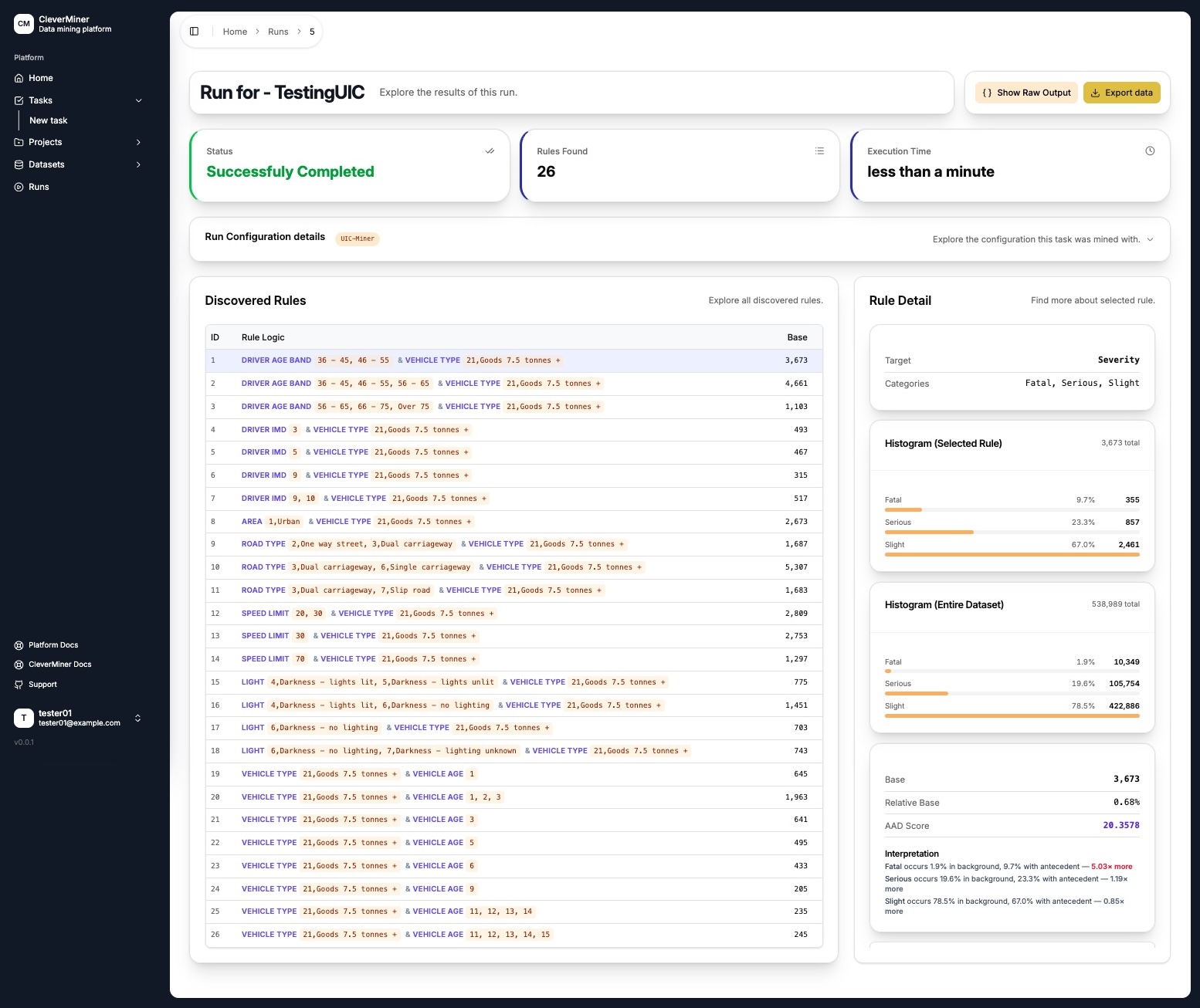Click the clock icon in Execution Time card

[1150, 151]
